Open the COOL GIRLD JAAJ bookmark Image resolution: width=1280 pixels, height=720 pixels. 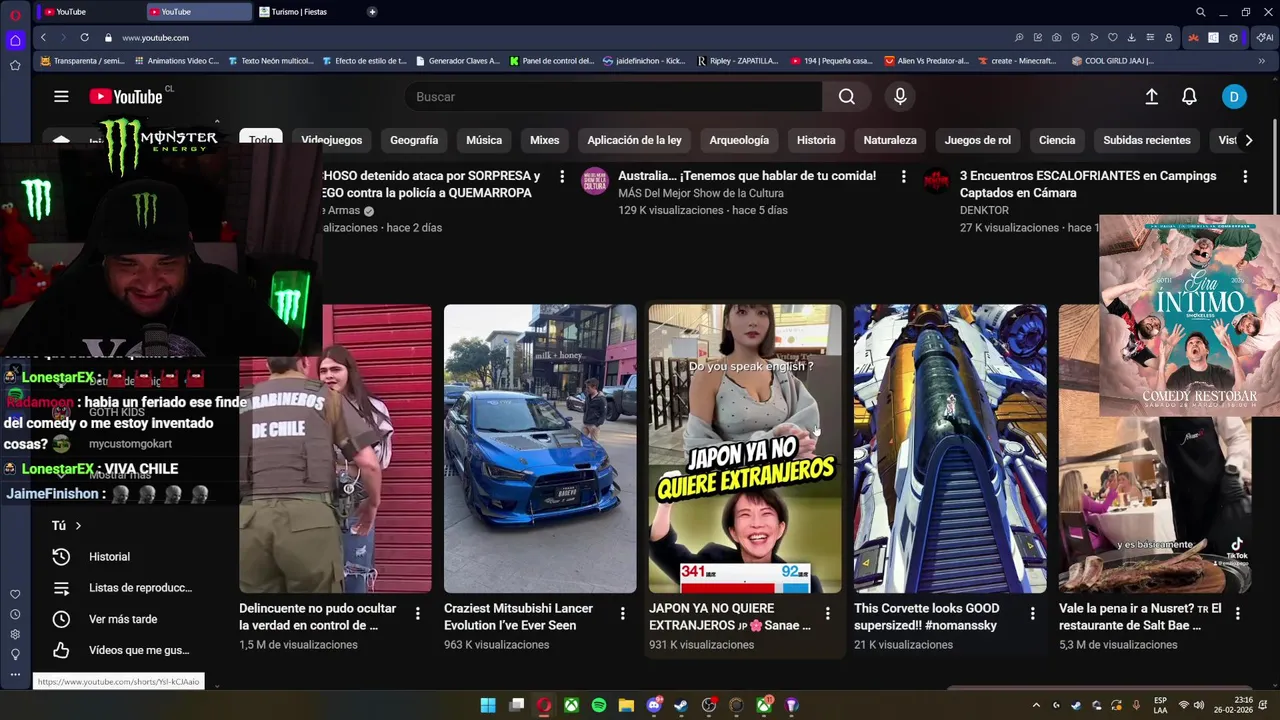click(1112, 61)
